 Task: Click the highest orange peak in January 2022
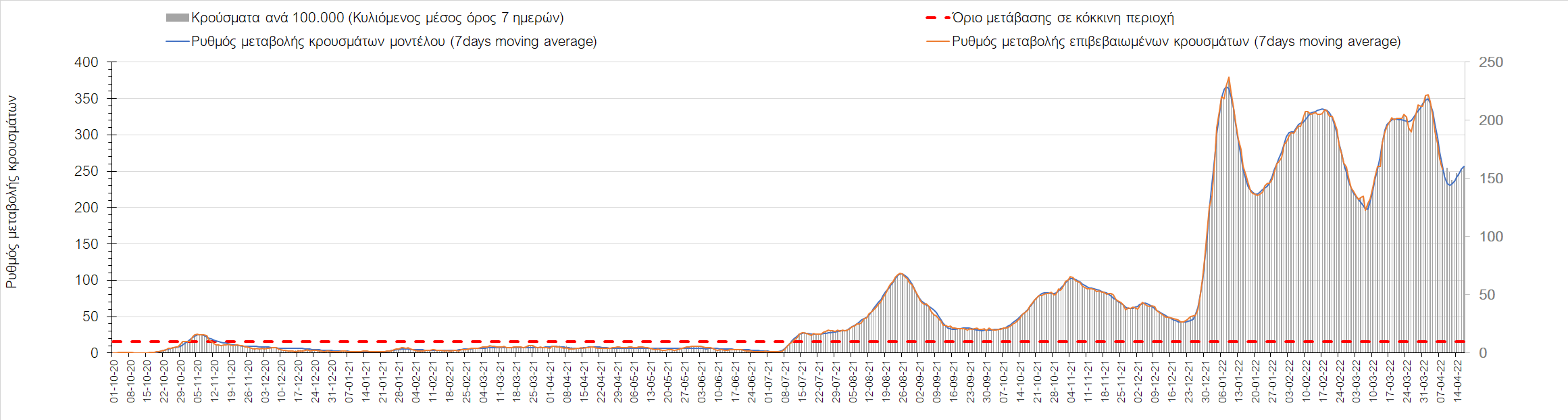1228,78
